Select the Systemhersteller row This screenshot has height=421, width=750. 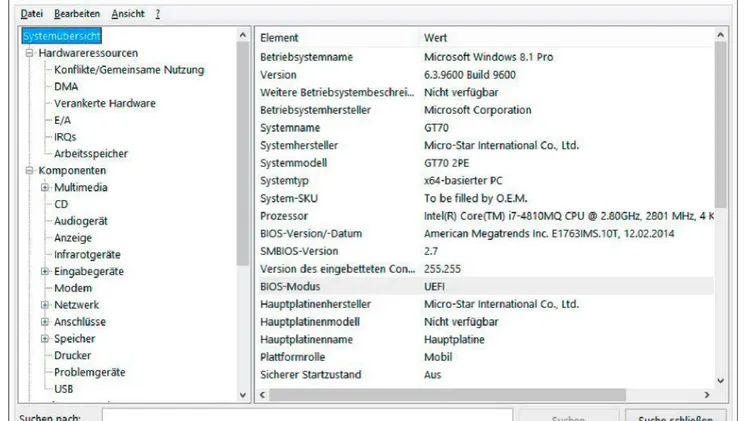click(x=485, y=145)
